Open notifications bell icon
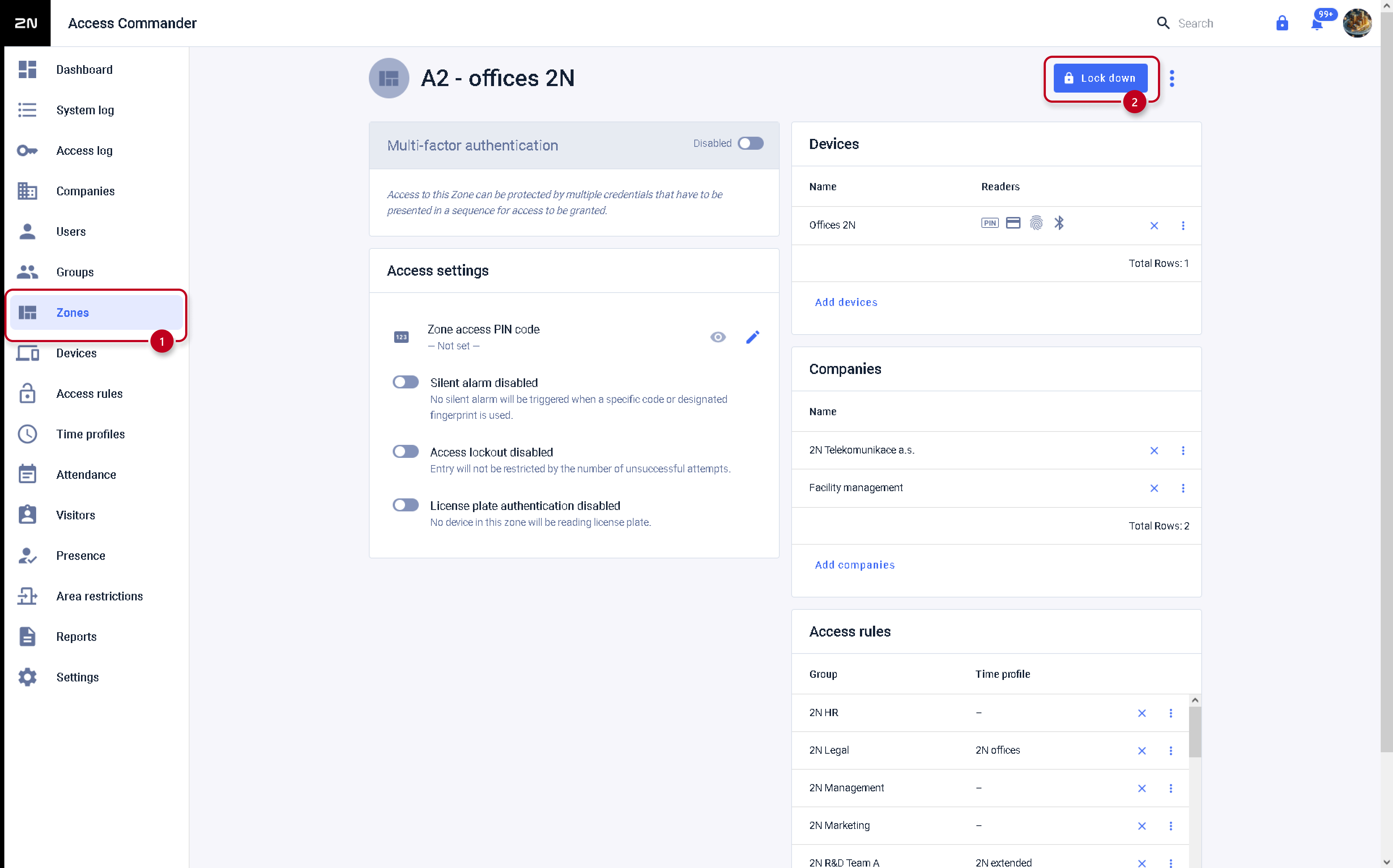This screenshot has height=868, width=1393. [x=1317, y=24]
